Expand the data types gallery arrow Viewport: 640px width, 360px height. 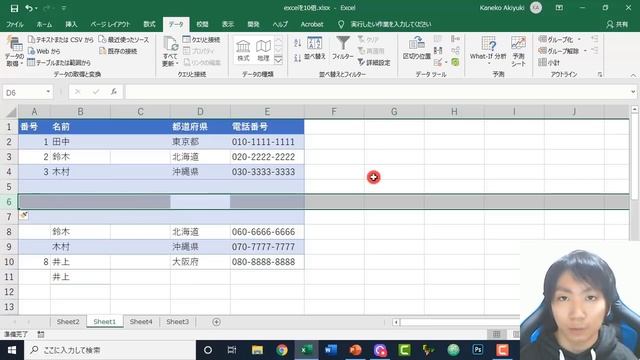pyautogui.click(x=278, y=60)
